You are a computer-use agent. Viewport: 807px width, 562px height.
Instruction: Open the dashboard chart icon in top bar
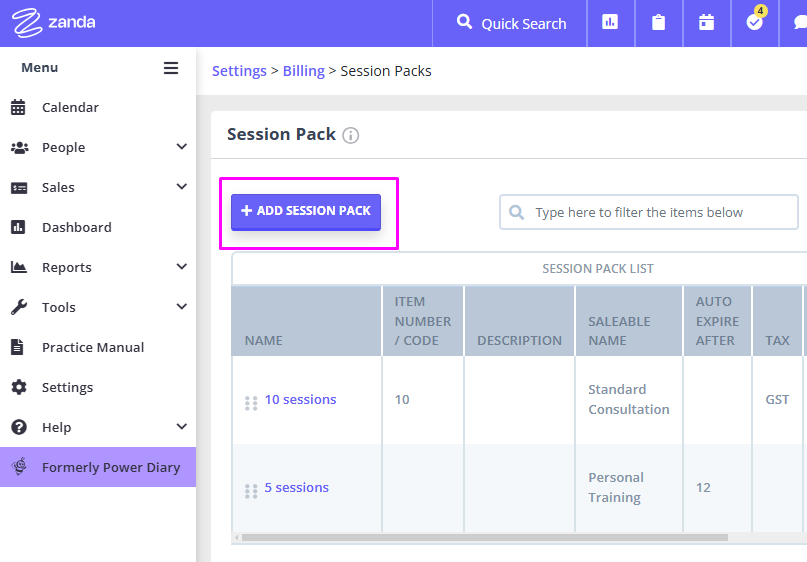point(610,22)
